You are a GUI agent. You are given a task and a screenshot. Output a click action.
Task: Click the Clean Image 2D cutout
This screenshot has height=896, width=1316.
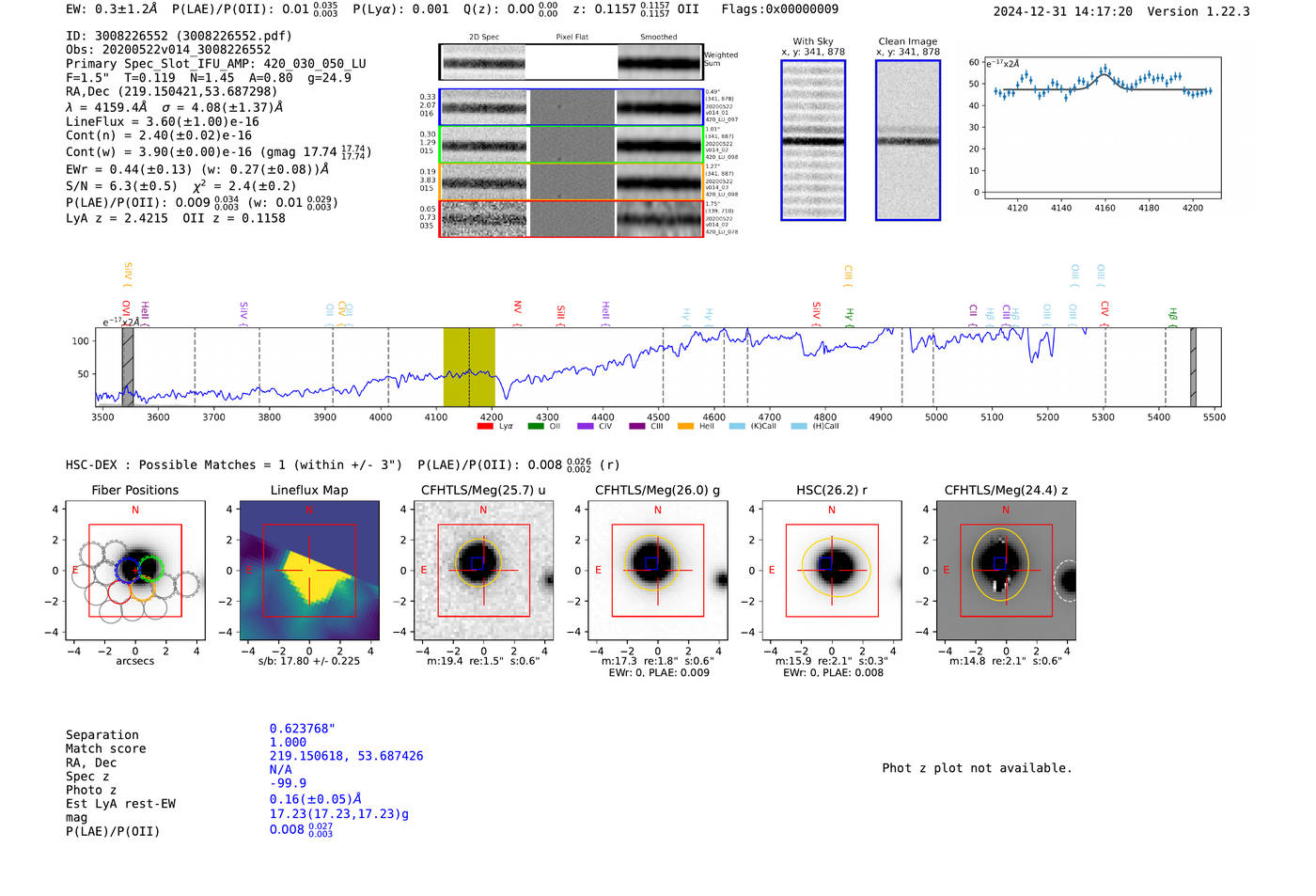(x=908, y=140)
